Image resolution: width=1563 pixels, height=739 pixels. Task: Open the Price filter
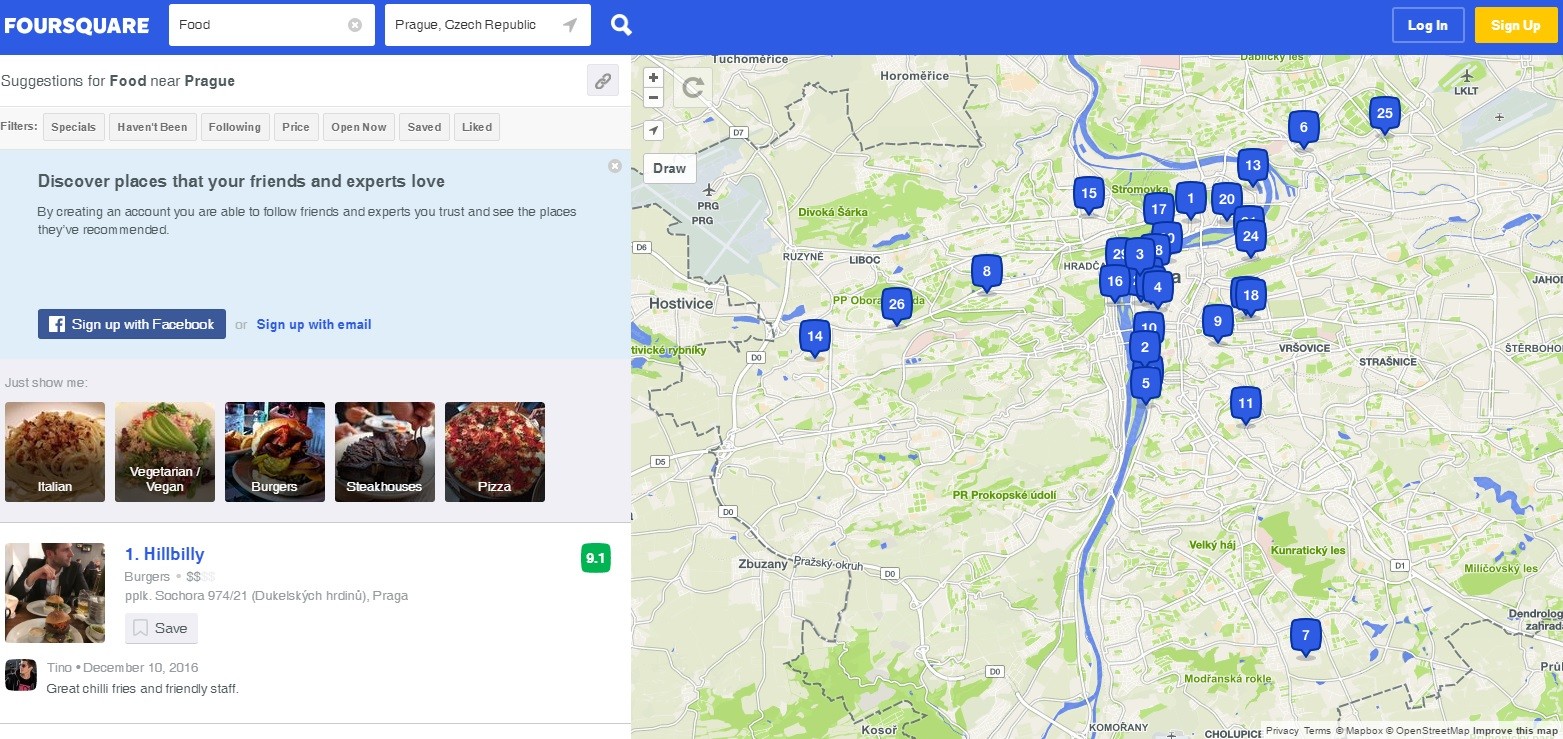coord(296,127)
